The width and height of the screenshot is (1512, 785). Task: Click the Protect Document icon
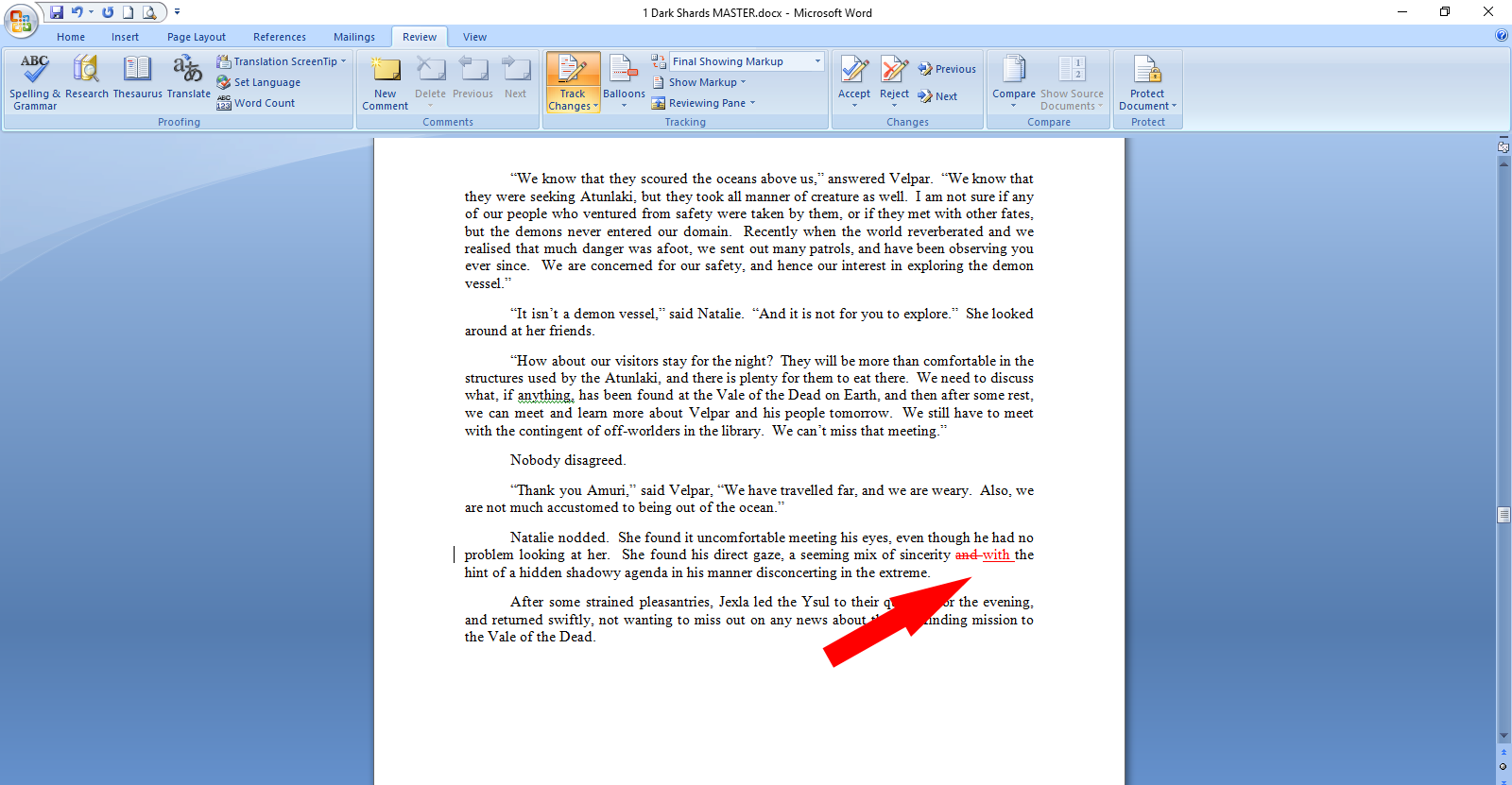click(x=1147, y=76)
